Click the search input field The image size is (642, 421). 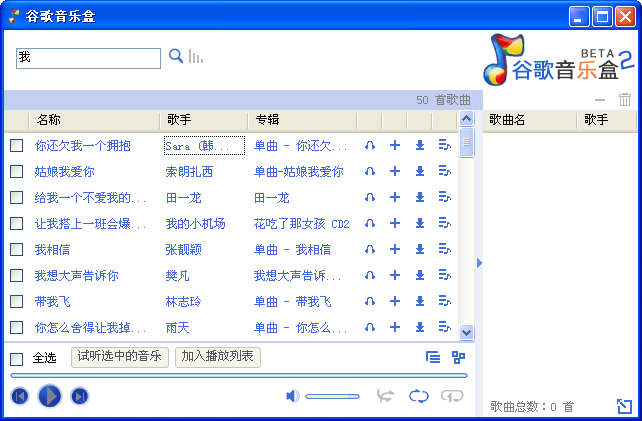pos(88,58)
